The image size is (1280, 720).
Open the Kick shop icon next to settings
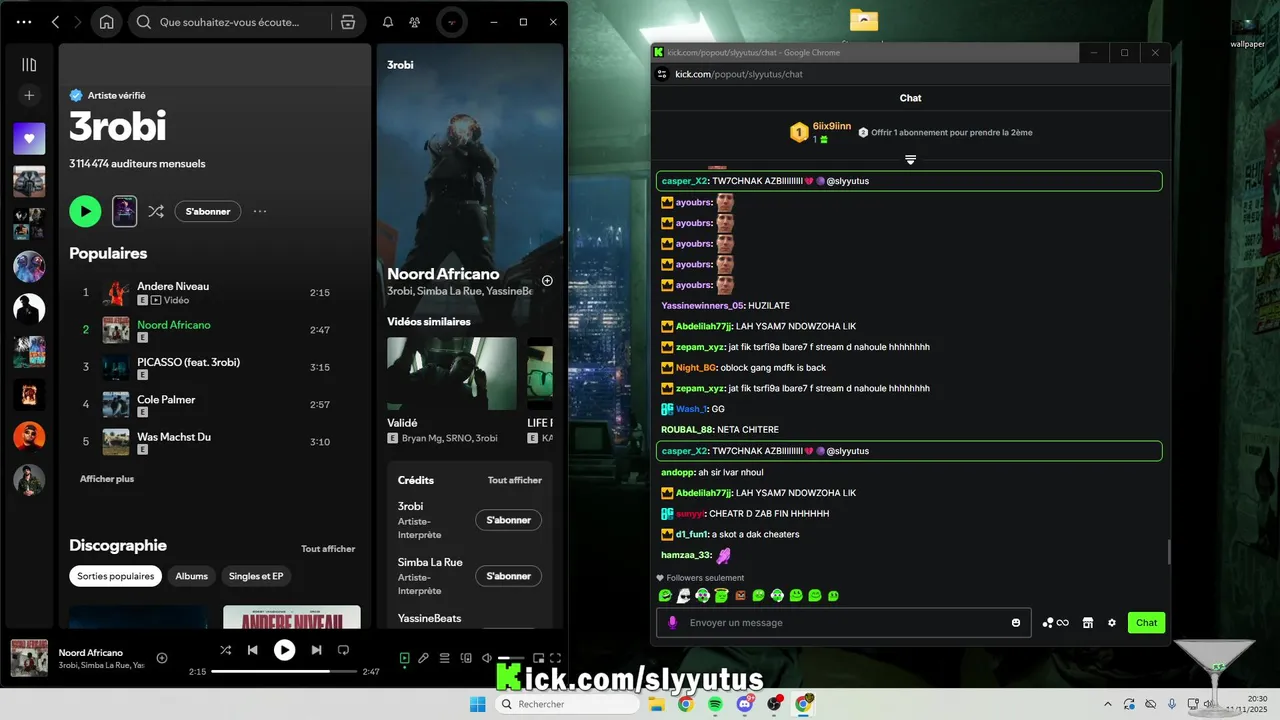coord(1088,623)
